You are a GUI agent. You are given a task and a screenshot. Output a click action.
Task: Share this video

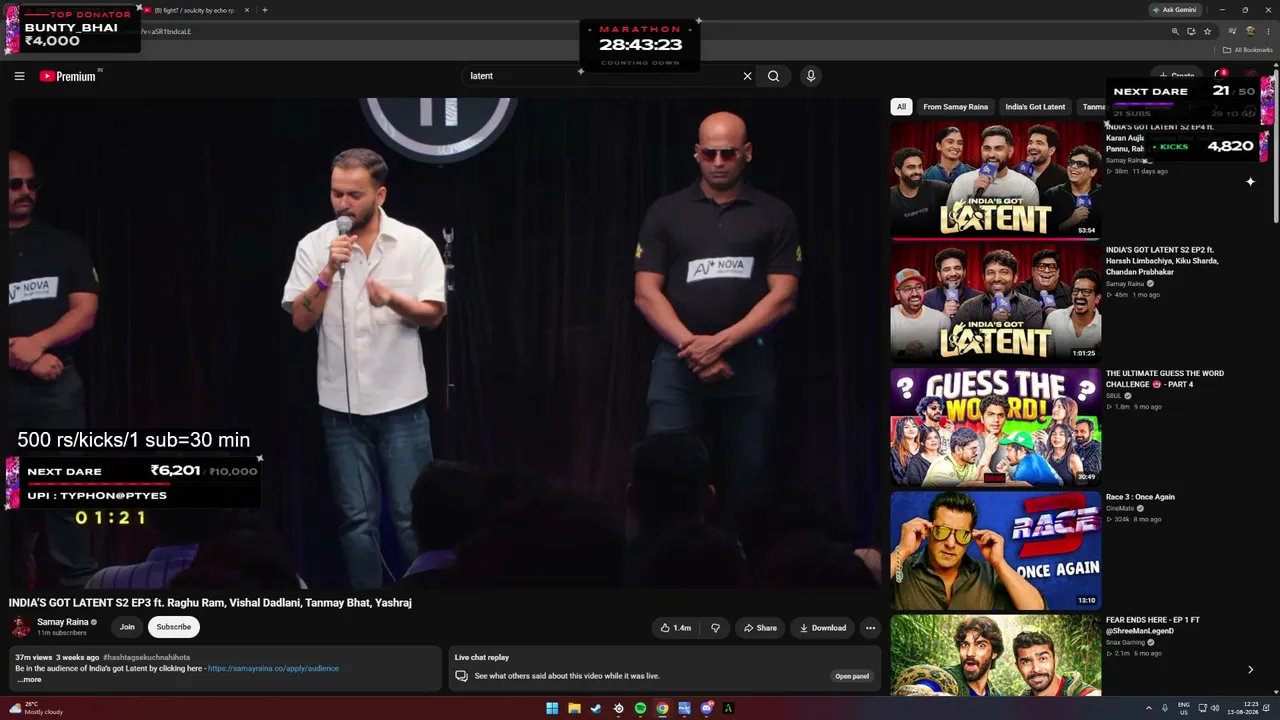[x=760, y=628]
